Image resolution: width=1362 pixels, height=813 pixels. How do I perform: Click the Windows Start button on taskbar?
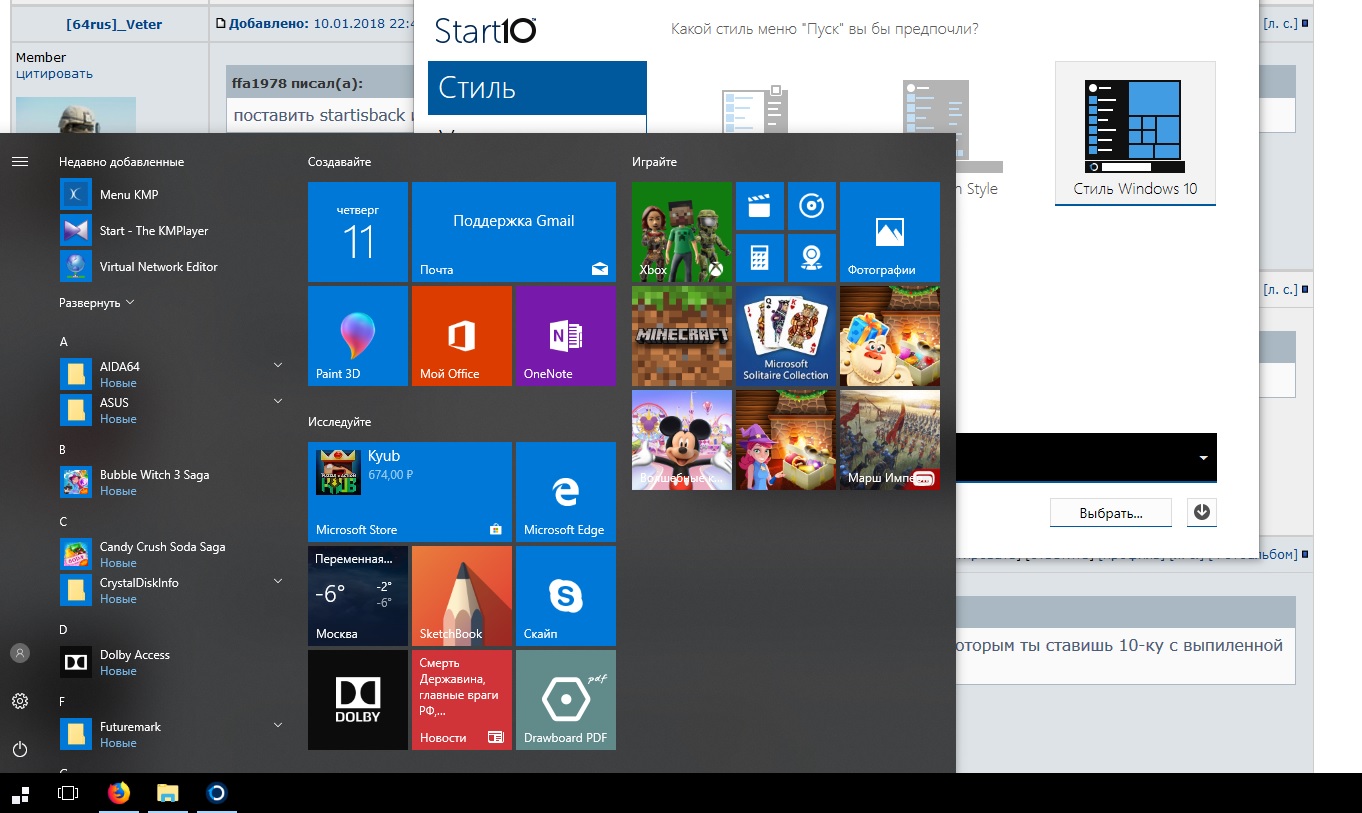pyautogui.click(x=20, y=793)
